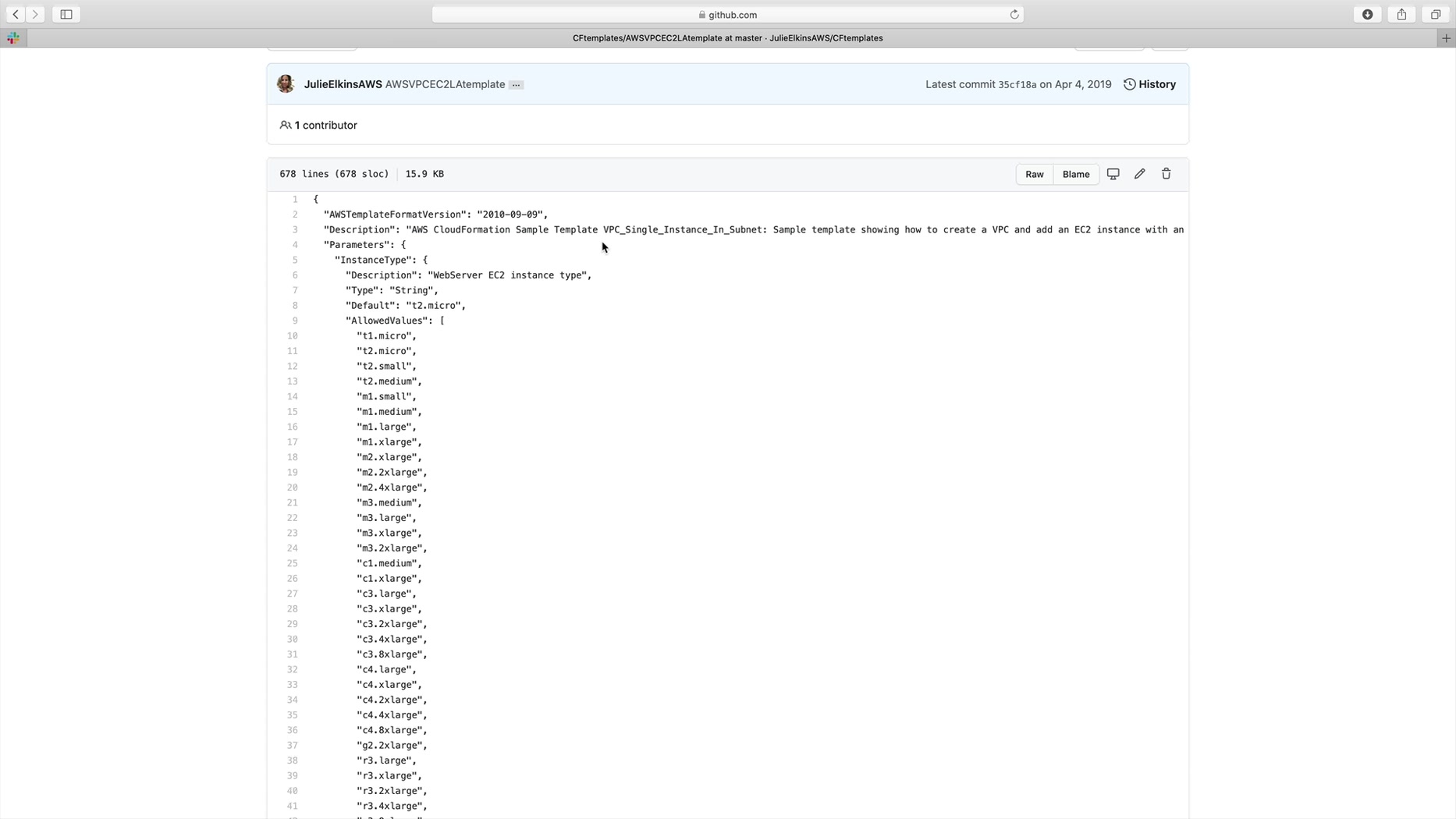Image resolution: width=1456 pixels, height=819 pixels.
Task: Open Raw file view
Action: (1035, 174)
